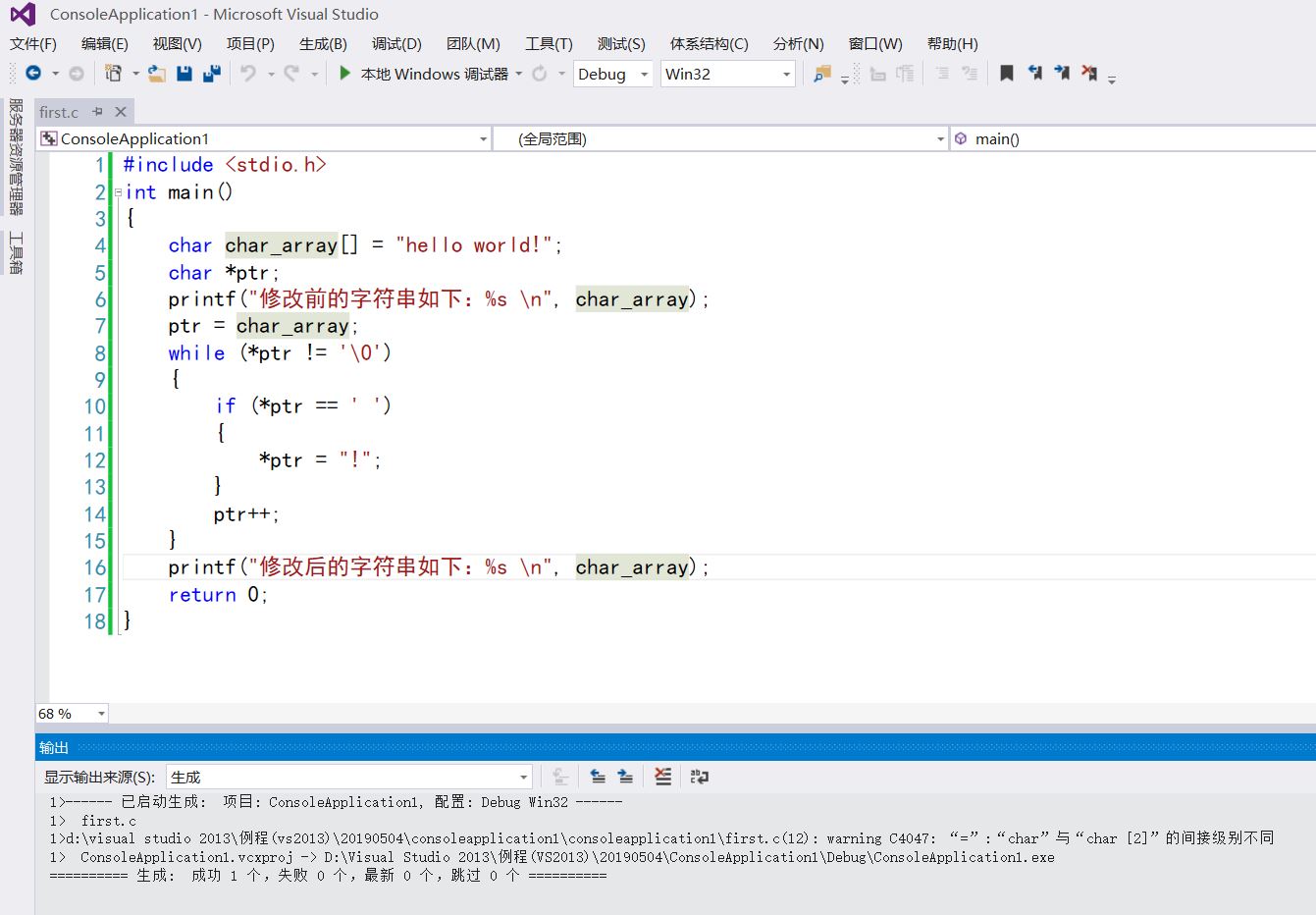Open the 团队(M) menu
The height and width of the screenshot is (915, 1316).
coord(473,43)
